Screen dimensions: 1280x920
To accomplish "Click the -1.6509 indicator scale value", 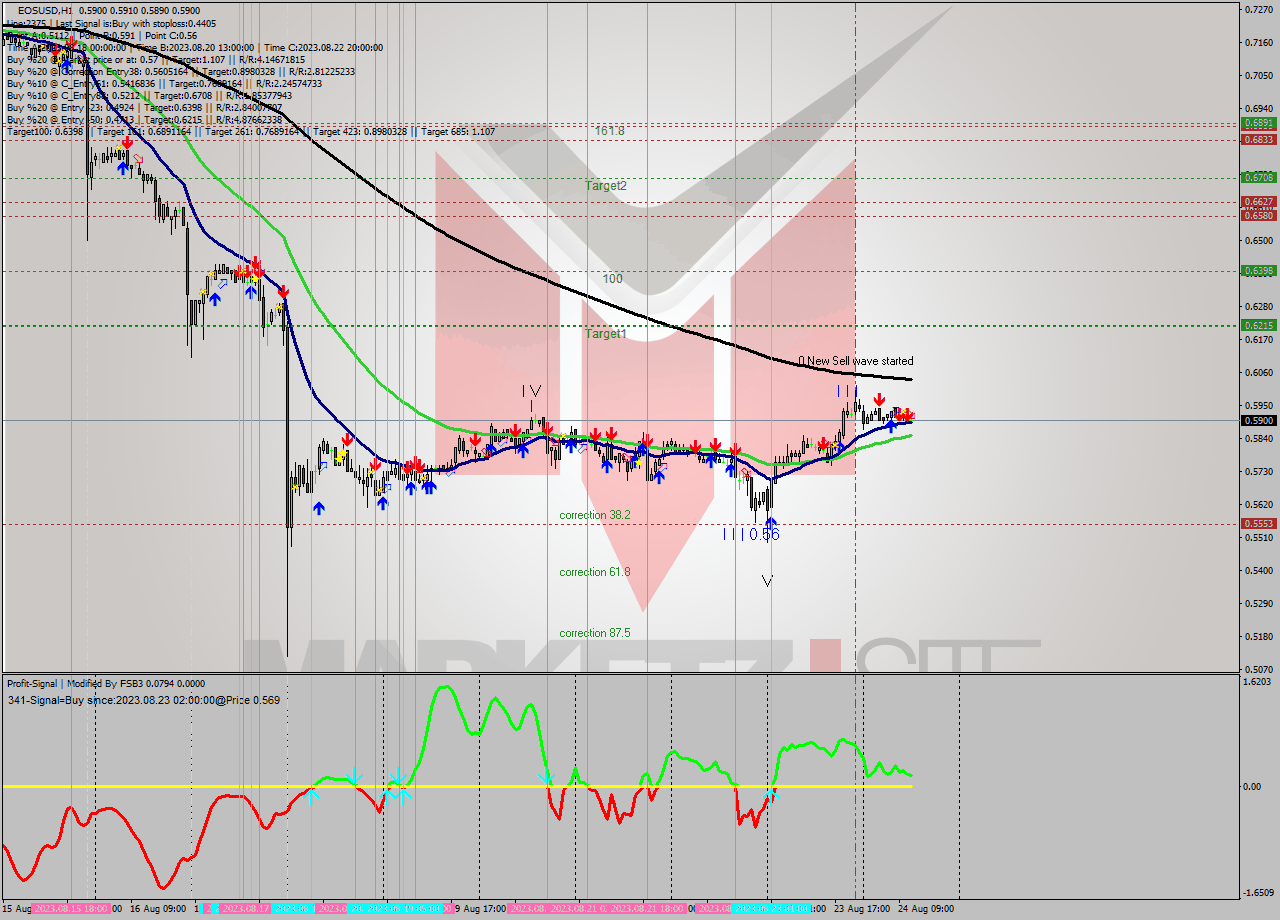I will tap(1259, 893).
